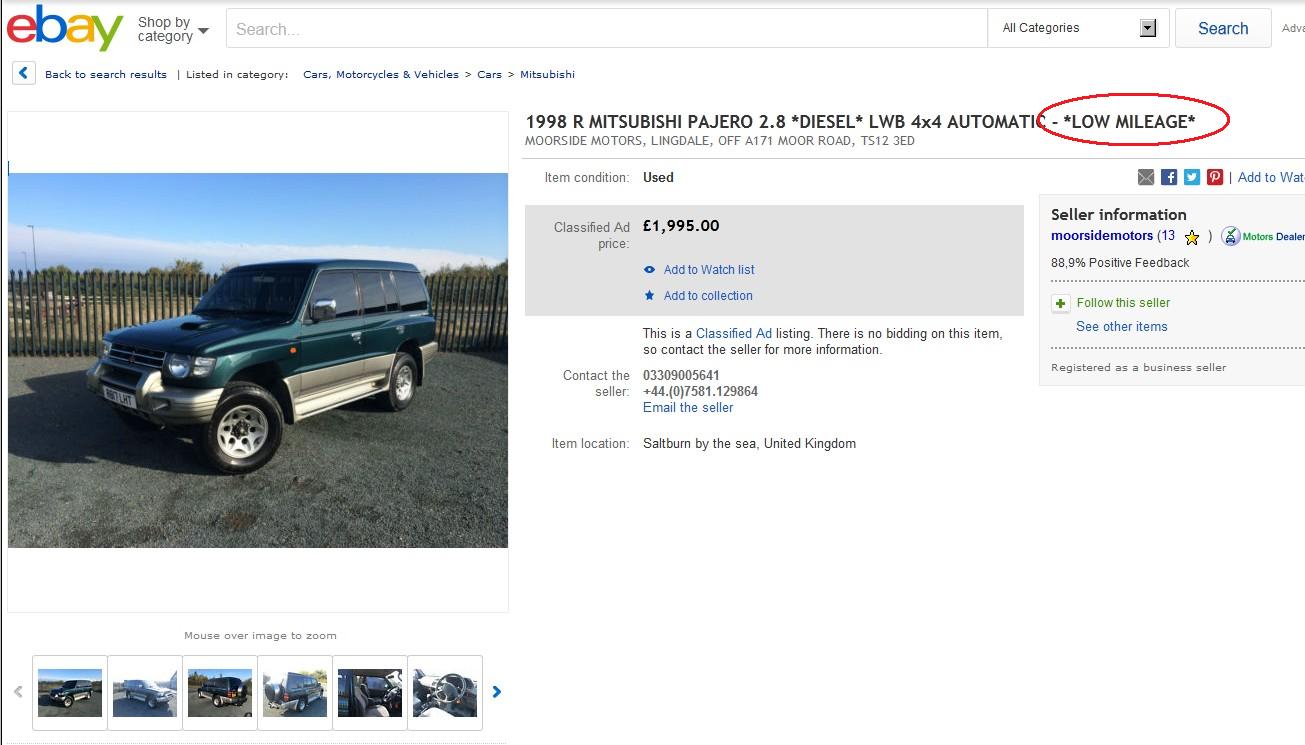This screenshot has height=745, width=1305.
Task: Open the Mitsubishi breadcrumb category
Action: 547,74
